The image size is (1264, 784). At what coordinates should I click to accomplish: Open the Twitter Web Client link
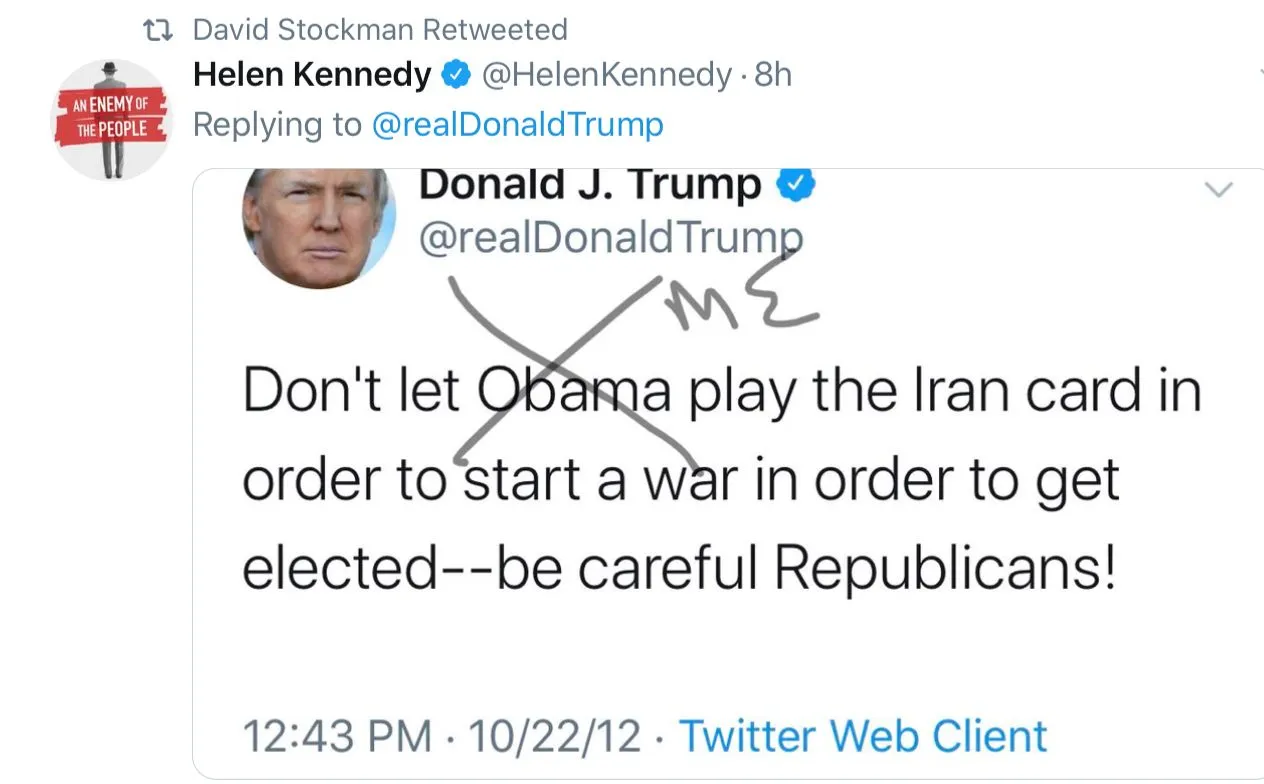(x=863, y=737)
